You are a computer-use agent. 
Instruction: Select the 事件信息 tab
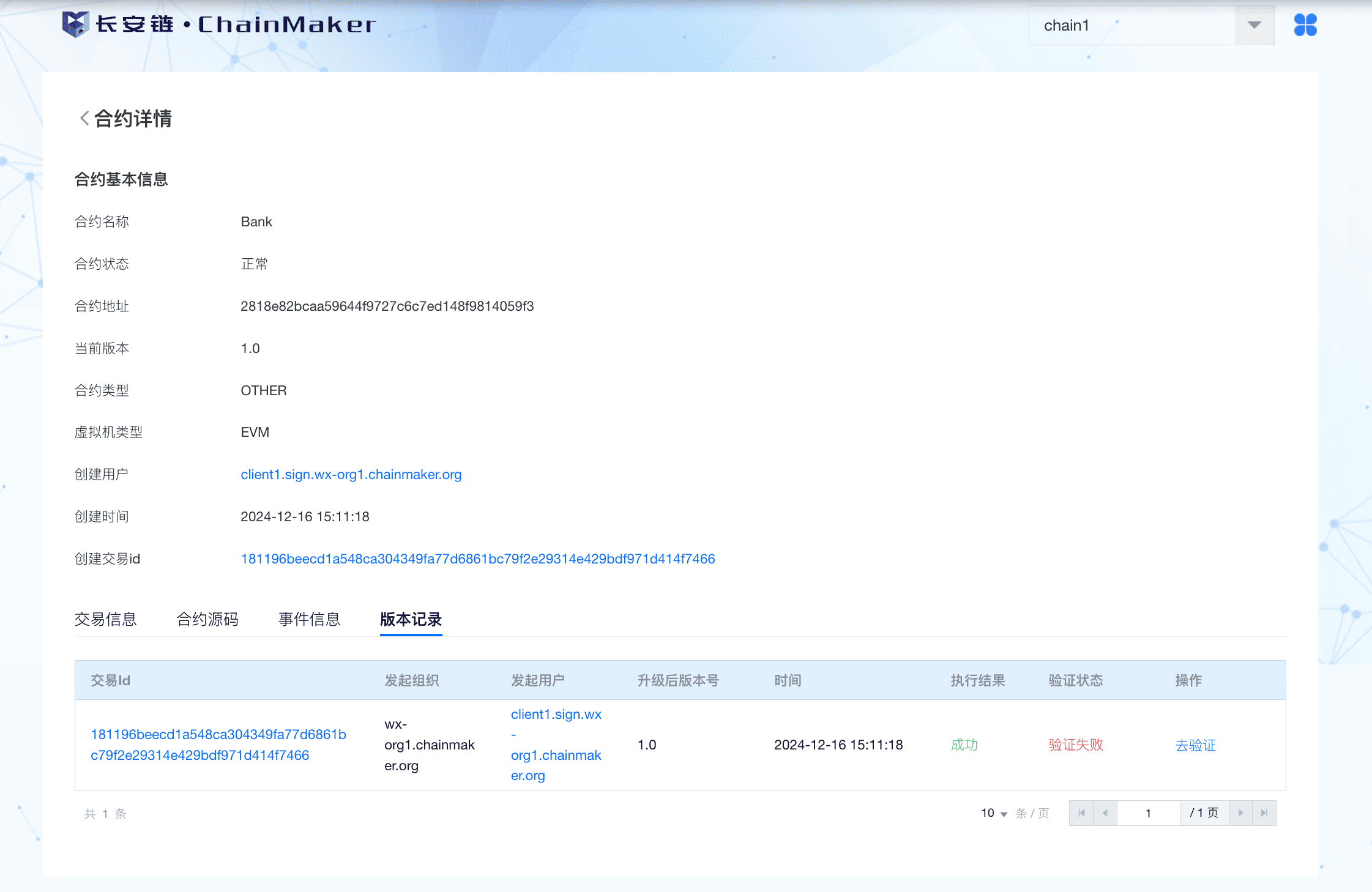pyautogui.click(x=309, y=619)
